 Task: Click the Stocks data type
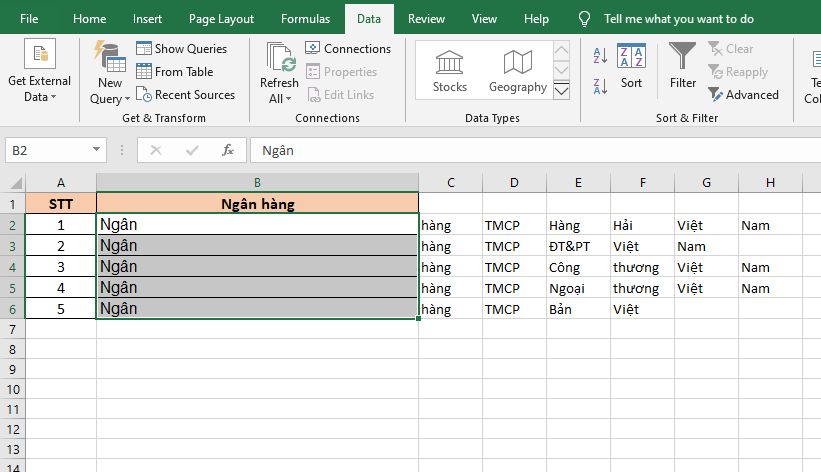point(449,71)
